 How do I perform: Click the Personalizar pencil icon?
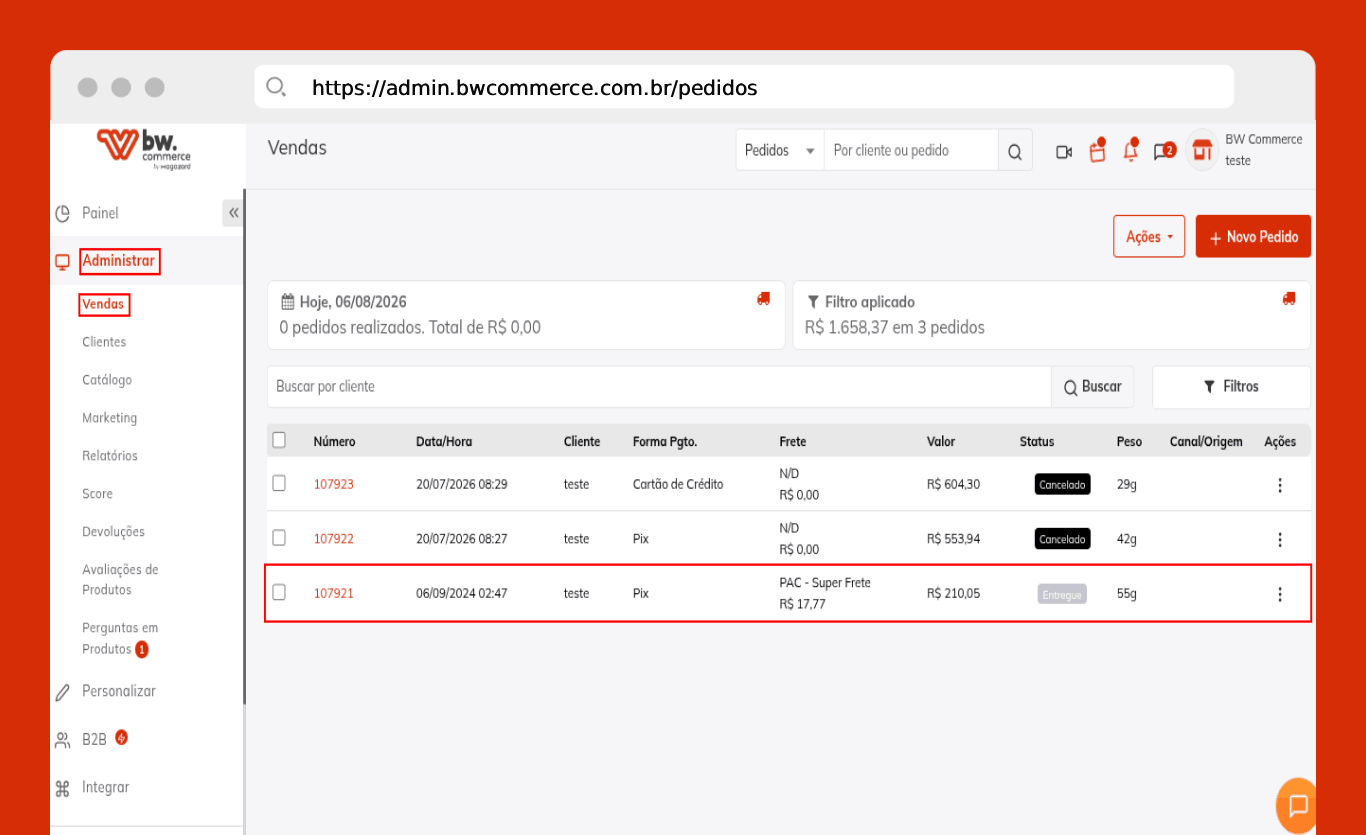point(62,692)
